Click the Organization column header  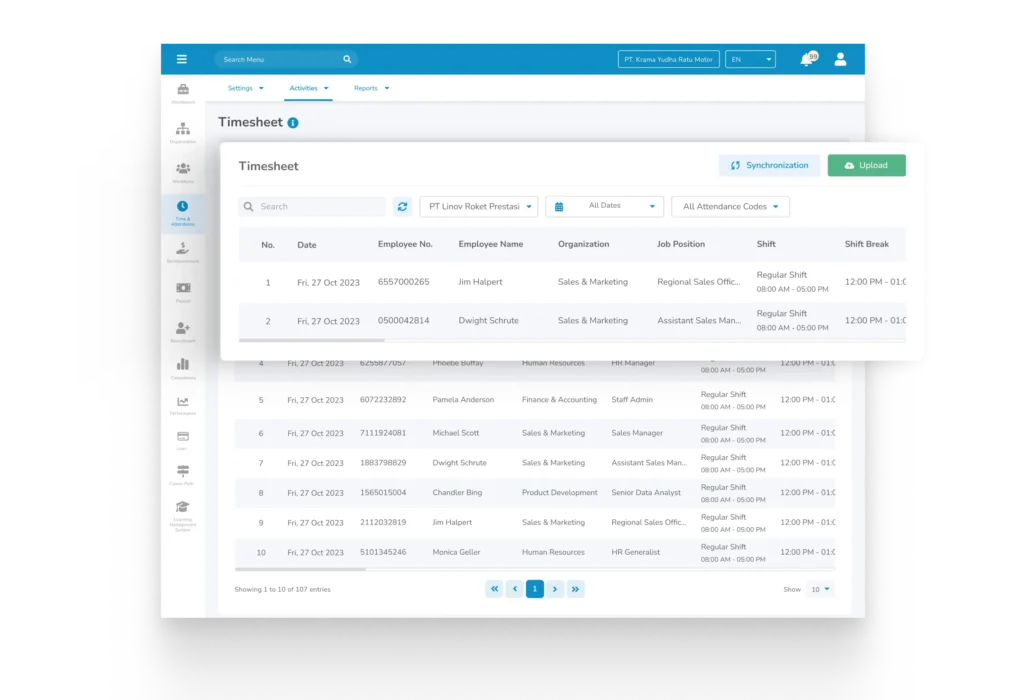click(x=583, y=244)
